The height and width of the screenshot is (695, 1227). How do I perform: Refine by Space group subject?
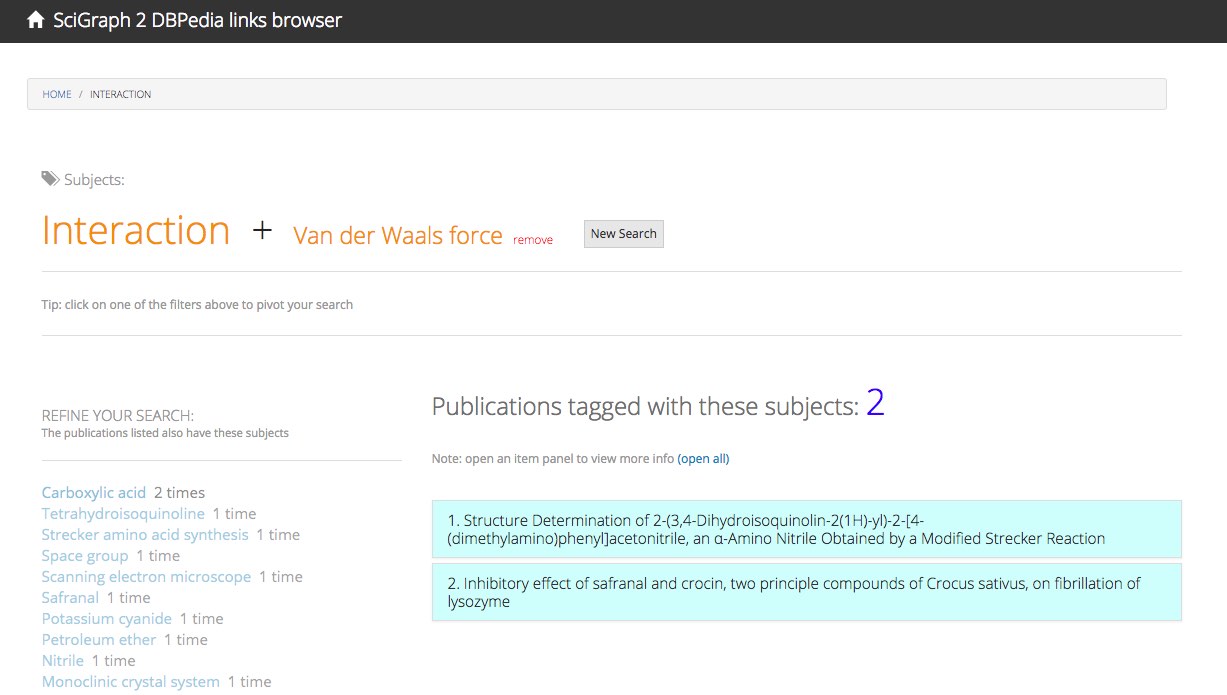click(x=85, y=555)
